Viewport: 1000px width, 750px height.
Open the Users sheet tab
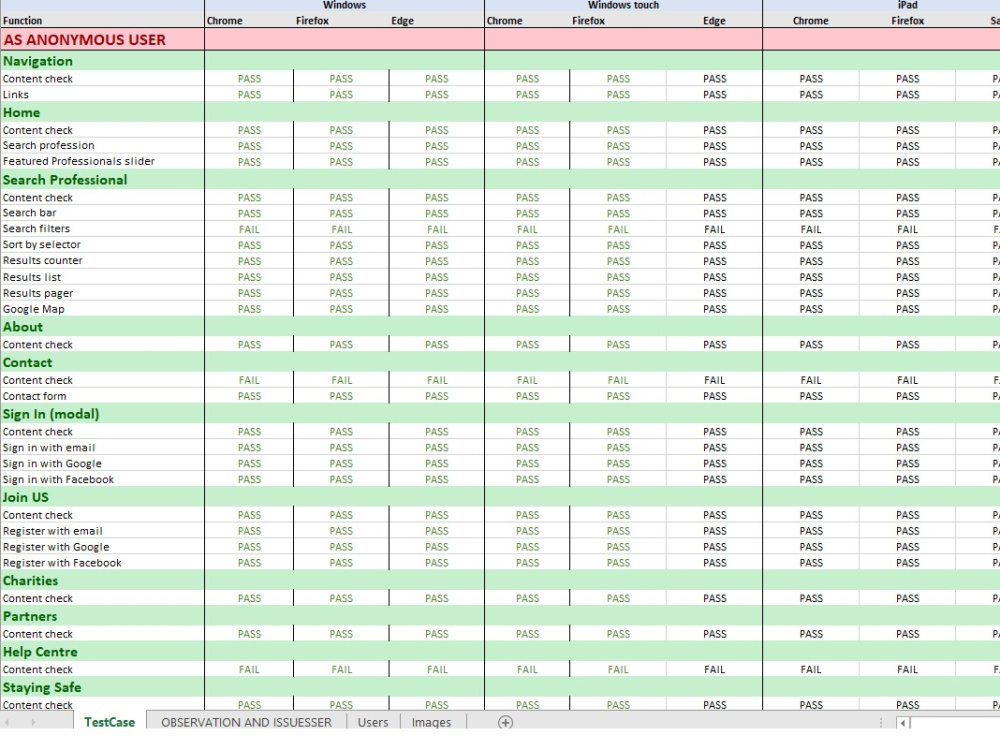373,722
